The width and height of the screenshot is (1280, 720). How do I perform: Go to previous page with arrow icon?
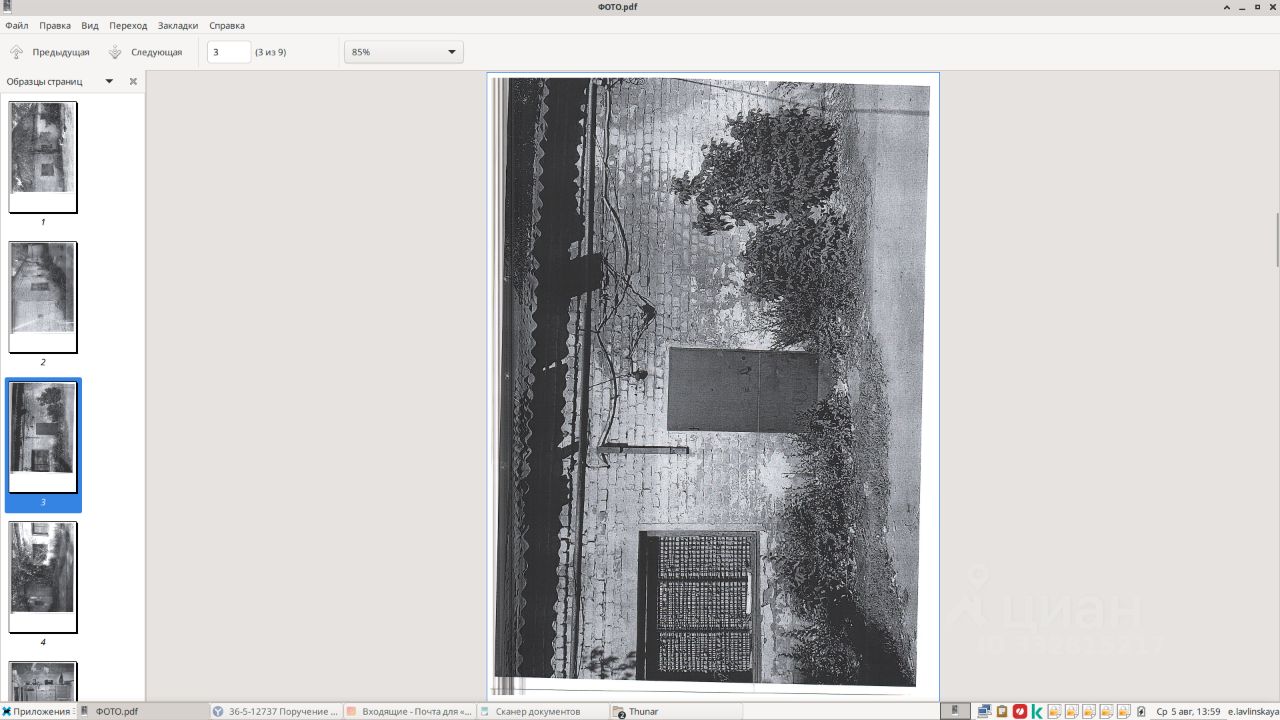(16, 52)
